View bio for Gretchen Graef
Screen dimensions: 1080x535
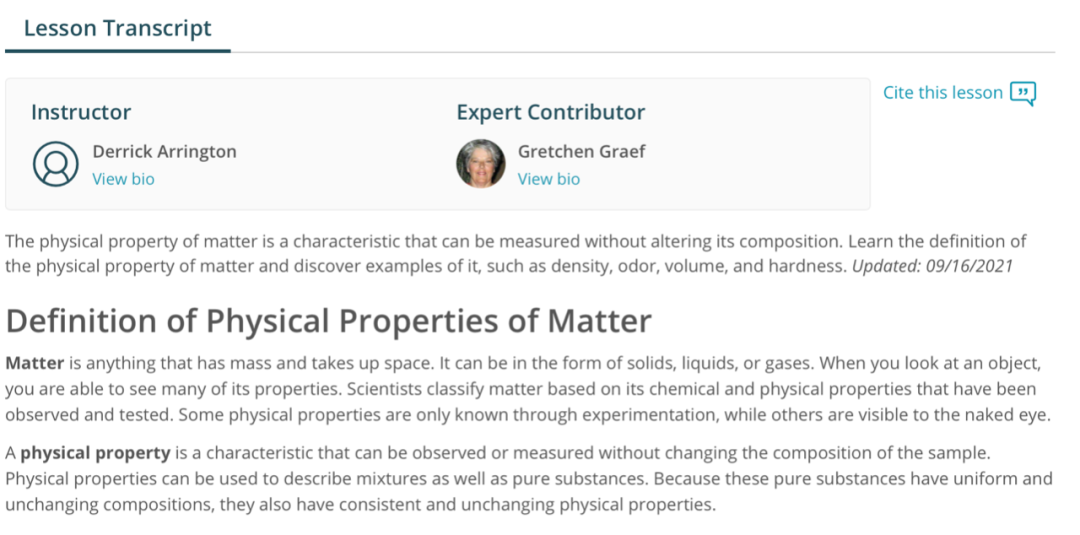pos(549,179)
